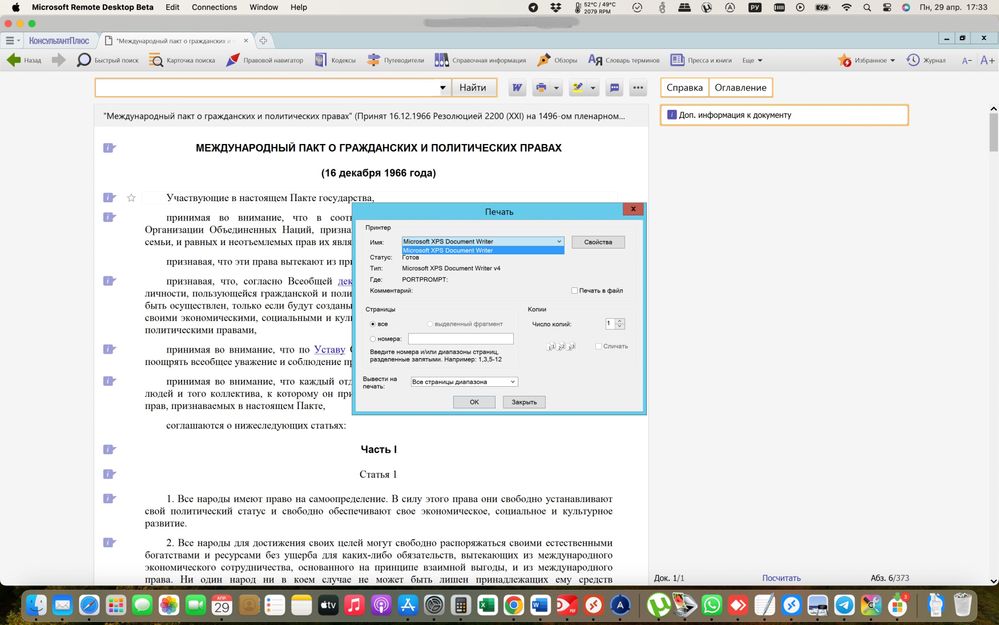
Task: Open the Вывести на печать dropdown
Action: coord(463,382)
